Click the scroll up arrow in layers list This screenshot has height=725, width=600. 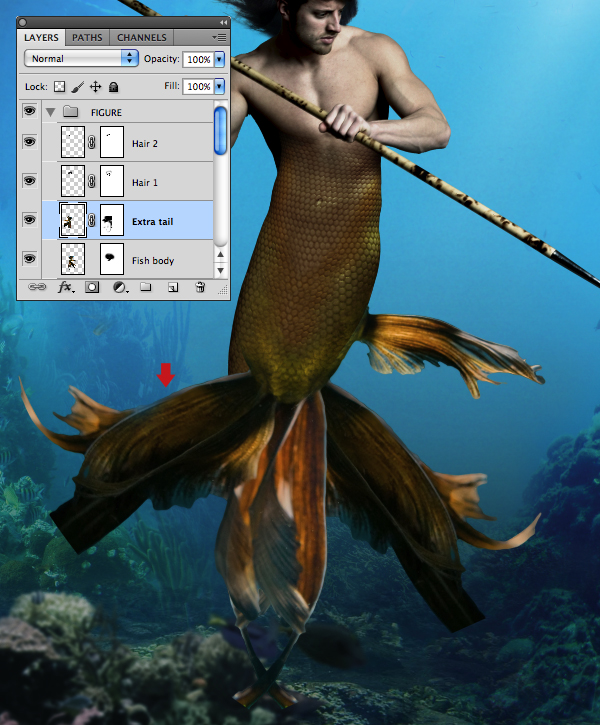click(220, 254)
